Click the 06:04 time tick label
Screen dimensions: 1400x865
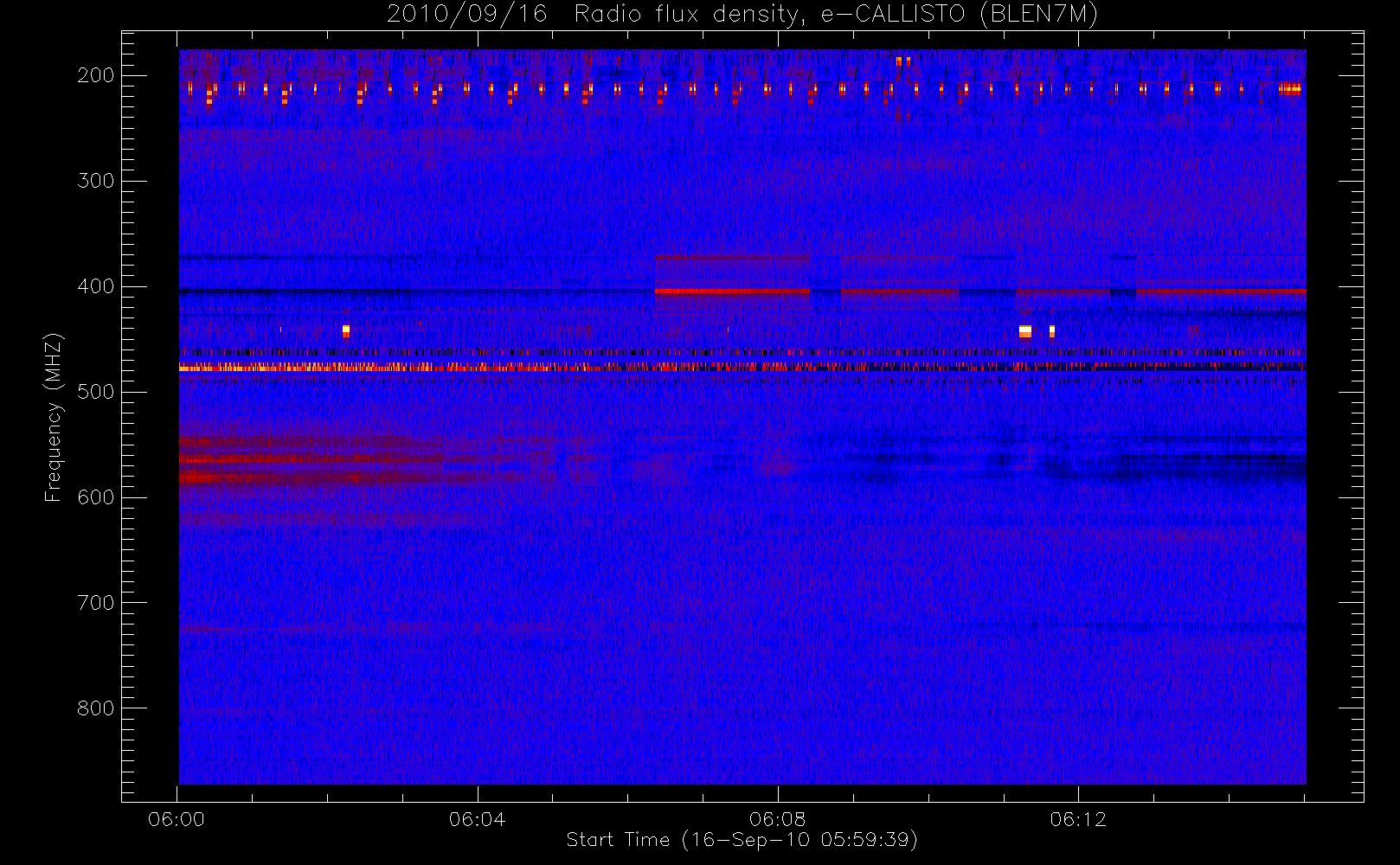[477, 819]
